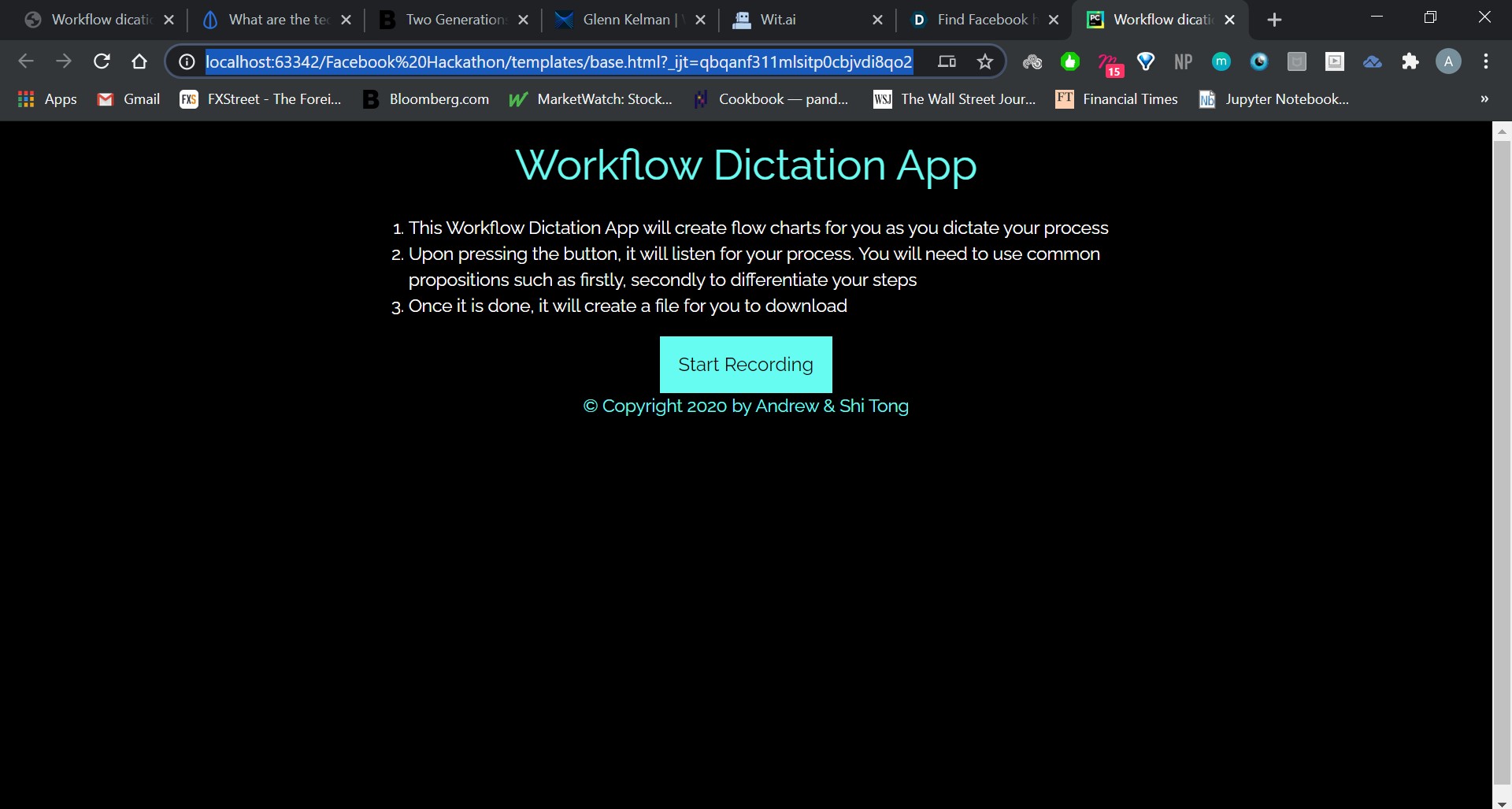Close the Two Generations tab
This screenshot has width=1512, height=809.
(523, 20)
